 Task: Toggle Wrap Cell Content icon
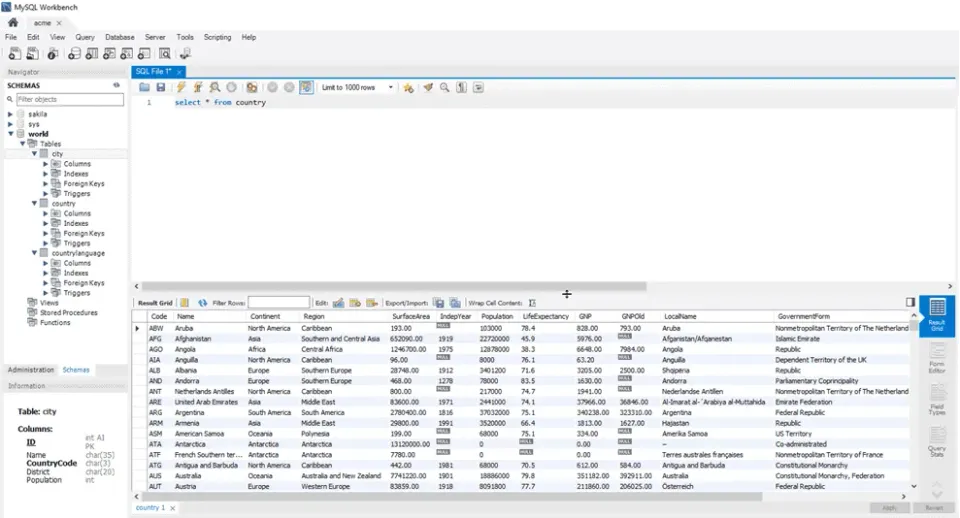tap(532, 303)
